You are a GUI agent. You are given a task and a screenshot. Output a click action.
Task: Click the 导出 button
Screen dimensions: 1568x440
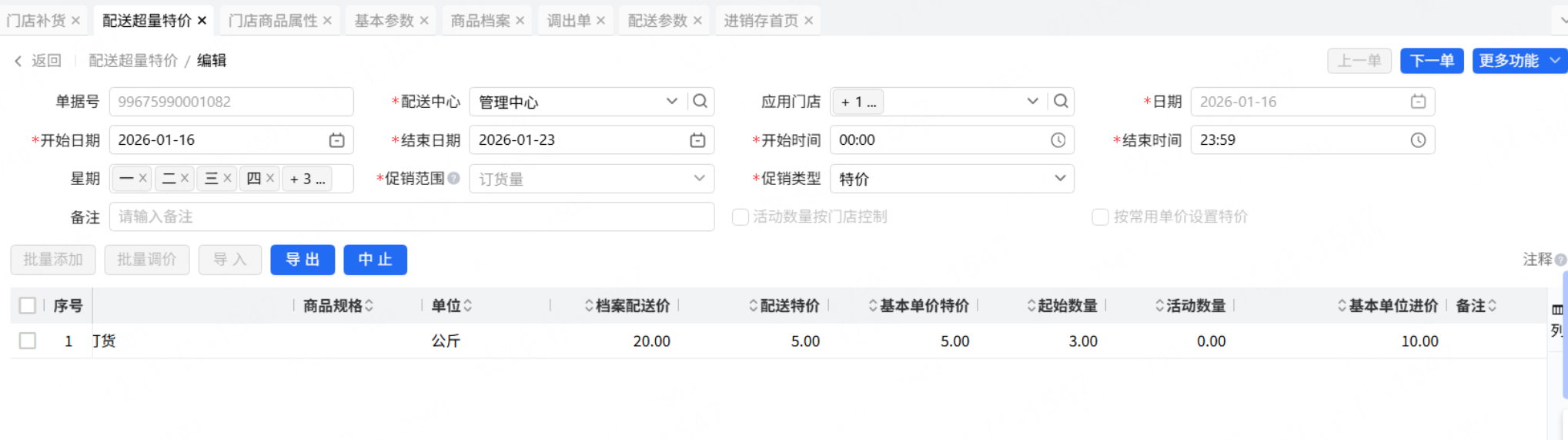coord(303,260)
